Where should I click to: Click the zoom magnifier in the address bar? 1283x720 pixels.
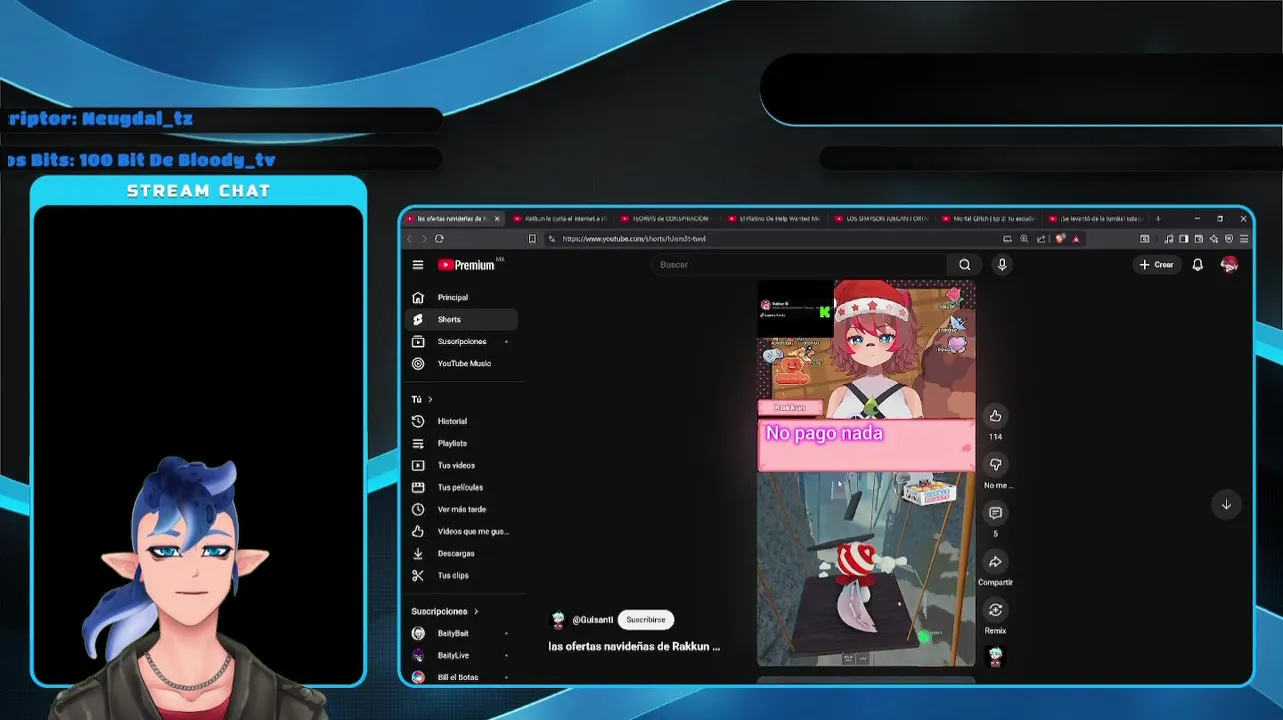[x=1024, y=239]
